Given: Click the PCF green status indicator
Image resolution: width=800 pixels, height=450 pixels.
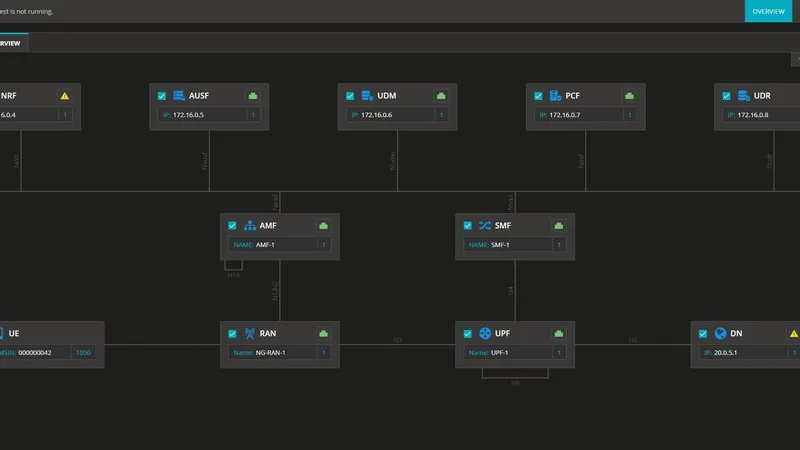Looking at the screenshot, I should tap(629, 96).
